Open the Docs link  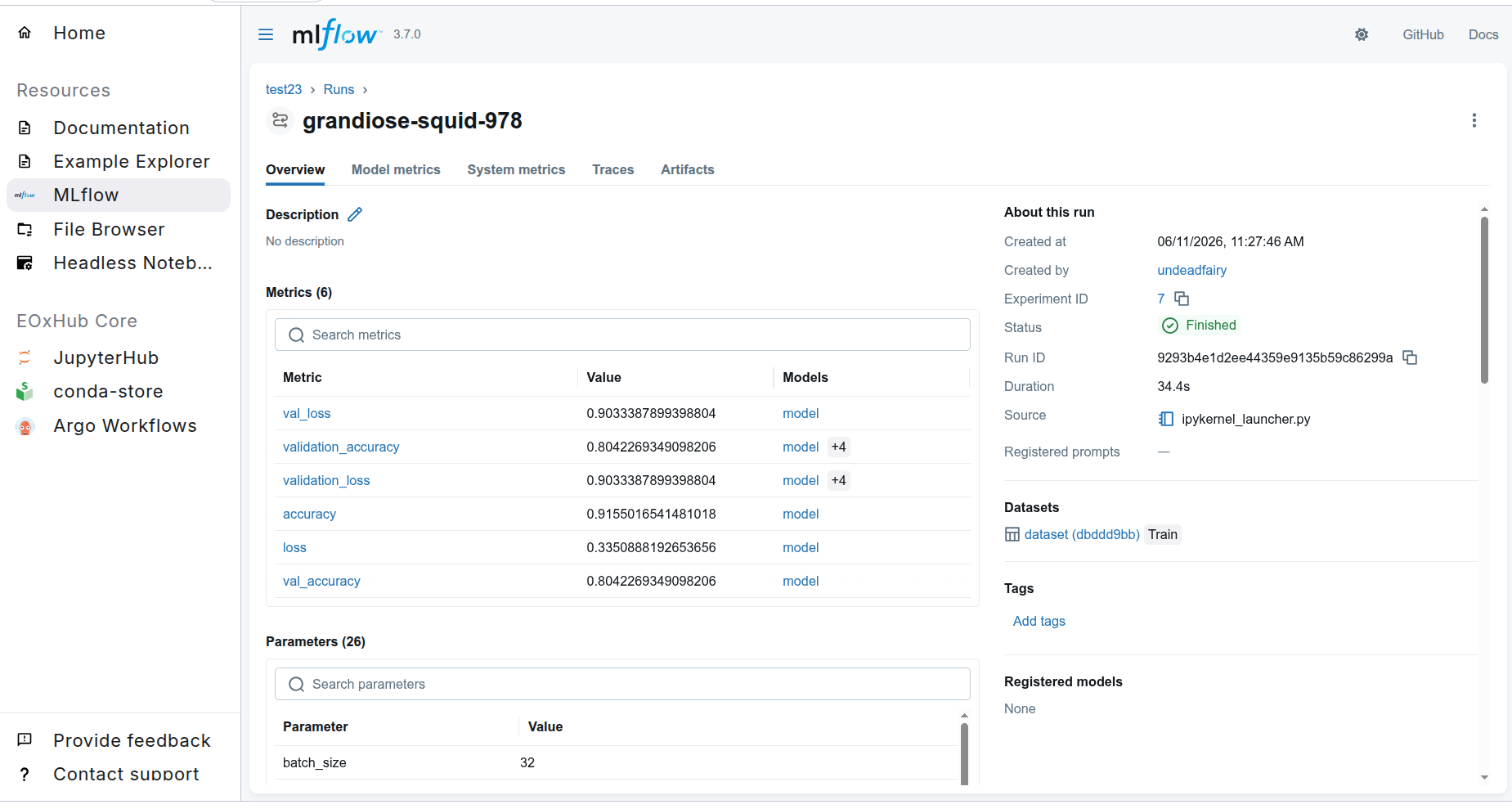coord(1483,34)
